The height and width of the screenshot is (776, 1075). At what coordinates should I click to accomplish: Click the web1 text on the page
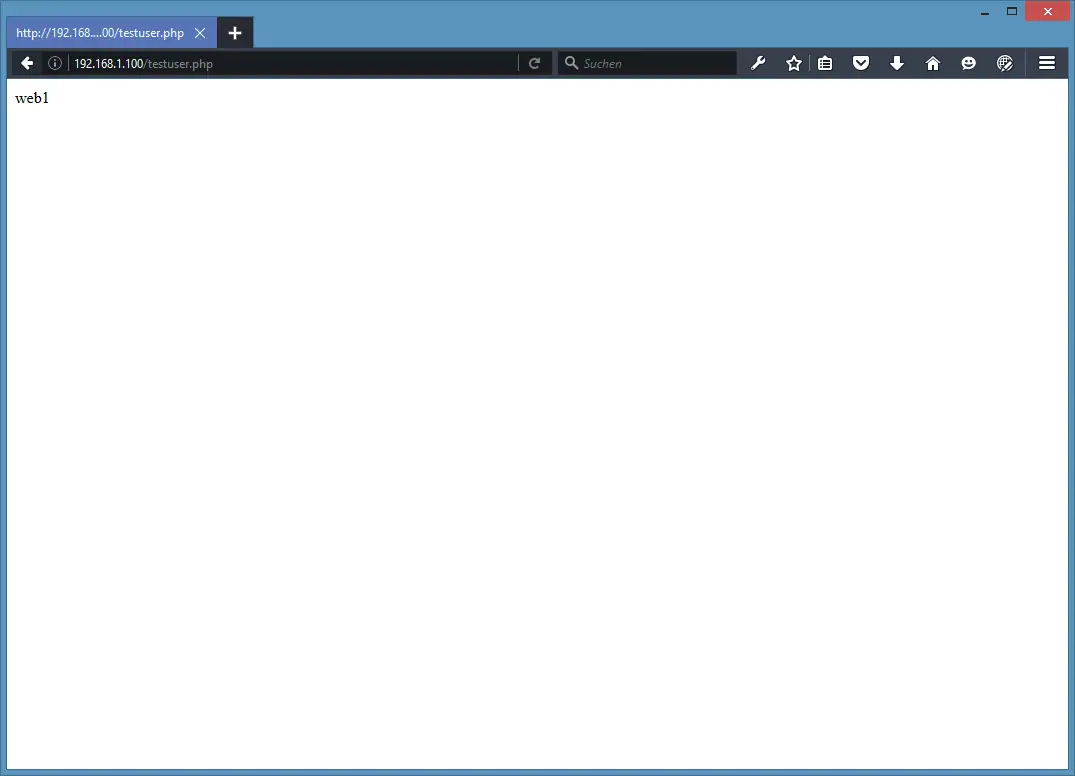[x=32, y=98]
